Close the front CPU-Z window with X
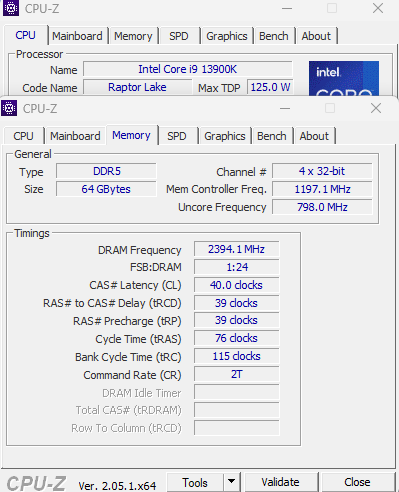The height and width of the screenshot is (492, 399). coord(376,108)
